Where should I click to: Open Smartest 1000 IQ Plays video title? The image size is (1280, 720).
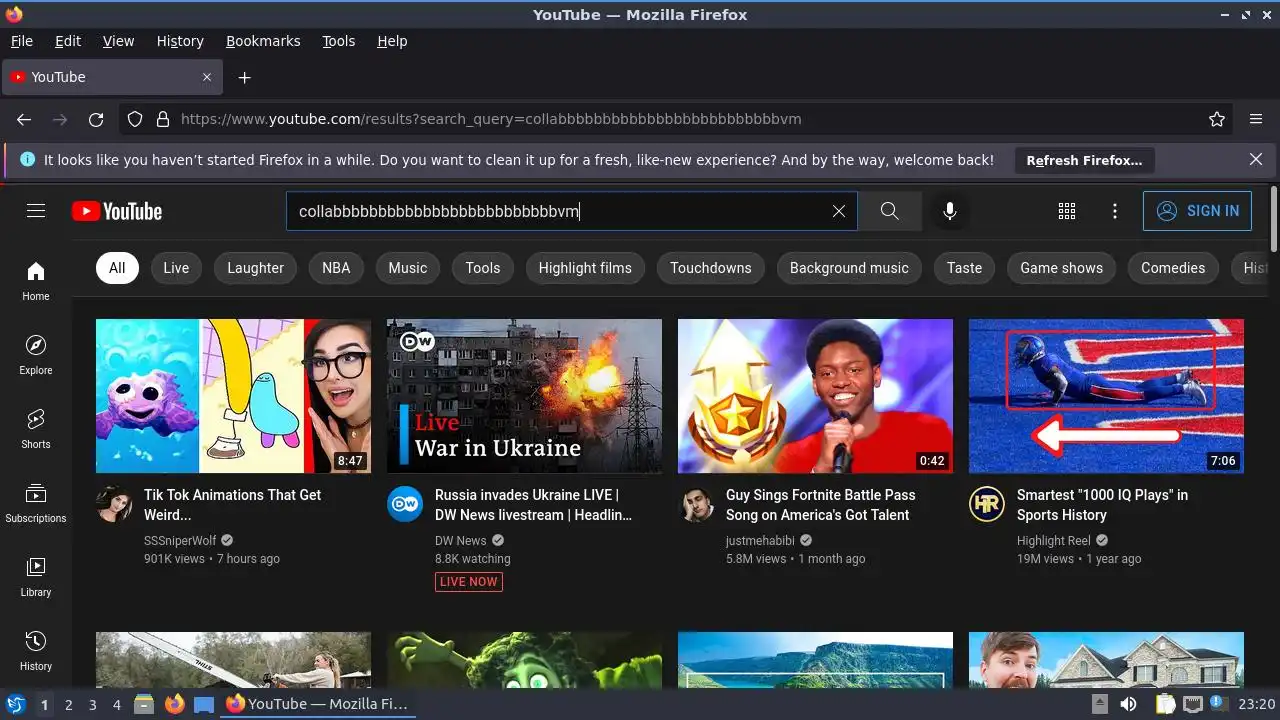(x=1103, y=505)
